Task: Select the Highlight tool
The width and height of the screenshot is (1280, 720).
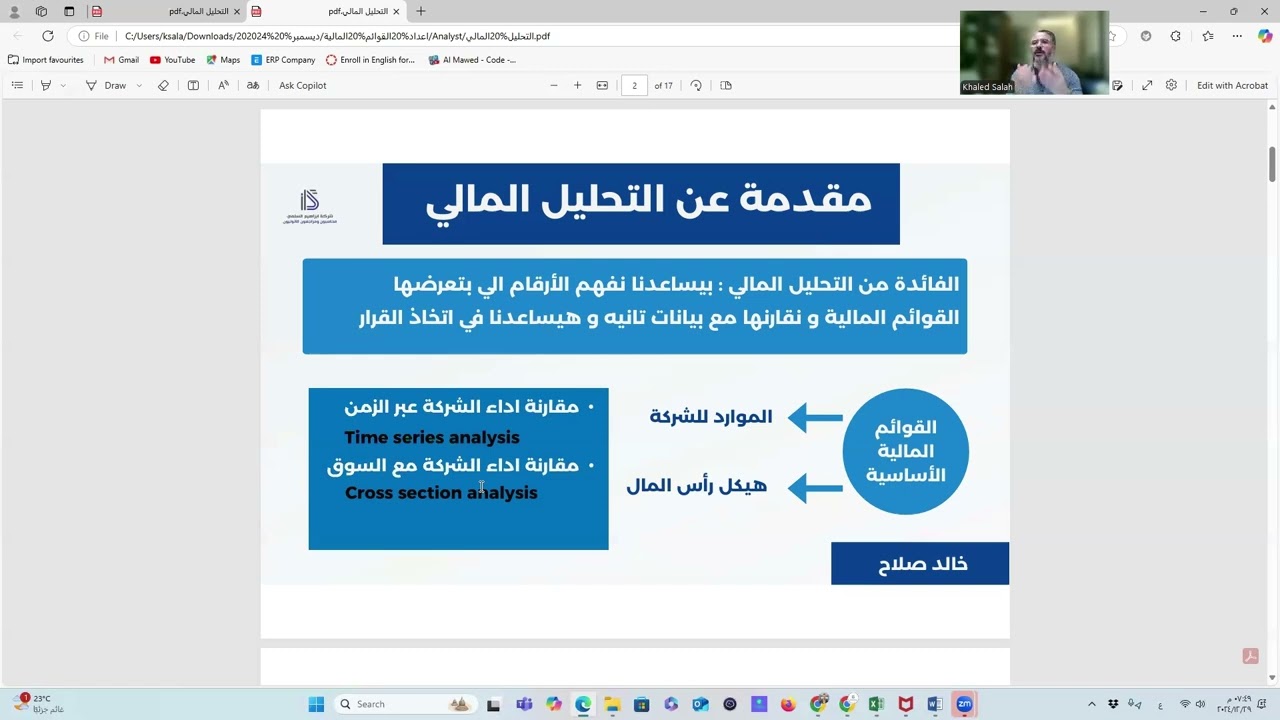Action: 45,85
